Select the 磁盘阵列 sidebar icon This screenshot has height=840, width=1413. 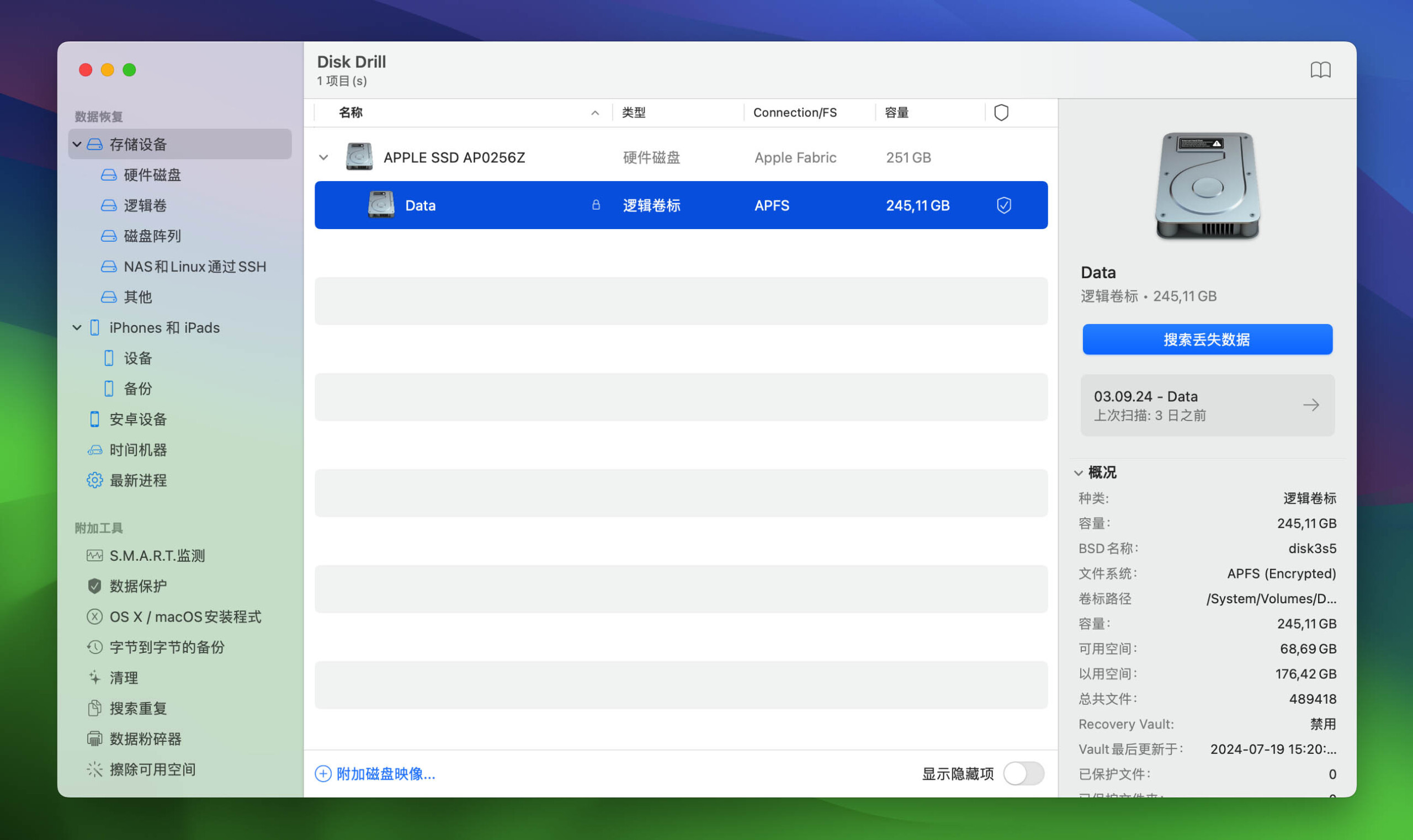pos(109,236)
